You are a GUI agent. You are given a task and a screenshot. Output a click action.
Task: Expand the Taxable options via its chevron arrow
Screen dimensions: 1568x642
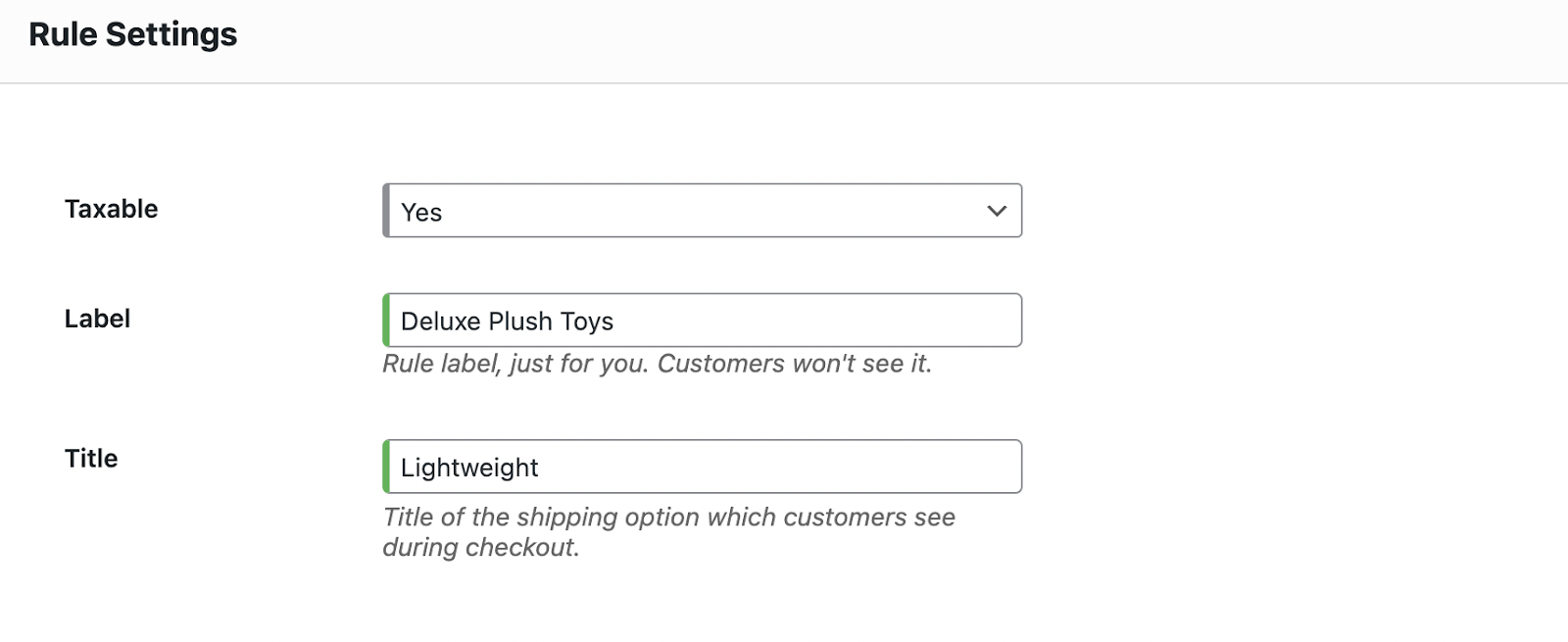pyautogui.click(x=997, y=210)
